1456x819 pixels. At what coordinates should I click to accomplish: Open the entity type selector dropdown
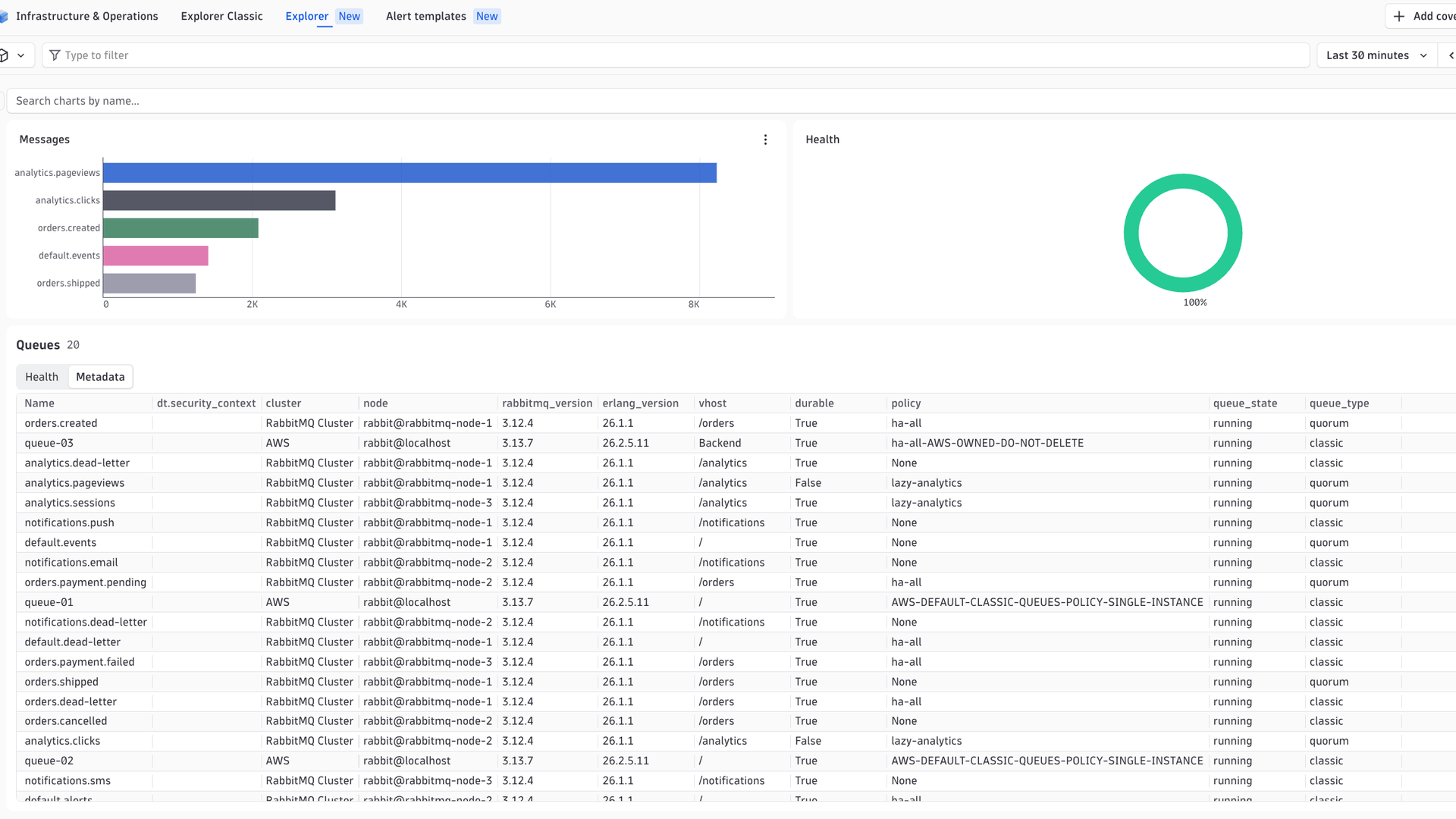[15, 55]
